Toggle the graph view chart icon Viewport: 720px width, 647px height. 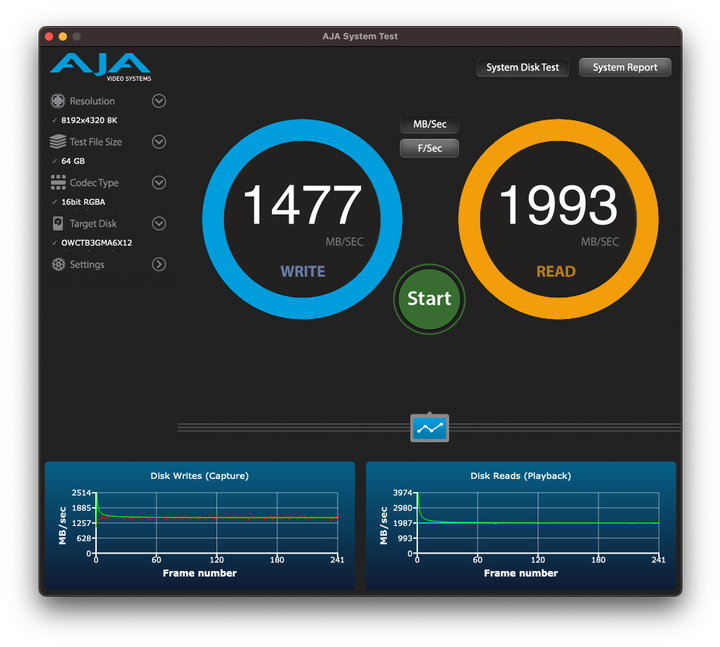[430, 428]
